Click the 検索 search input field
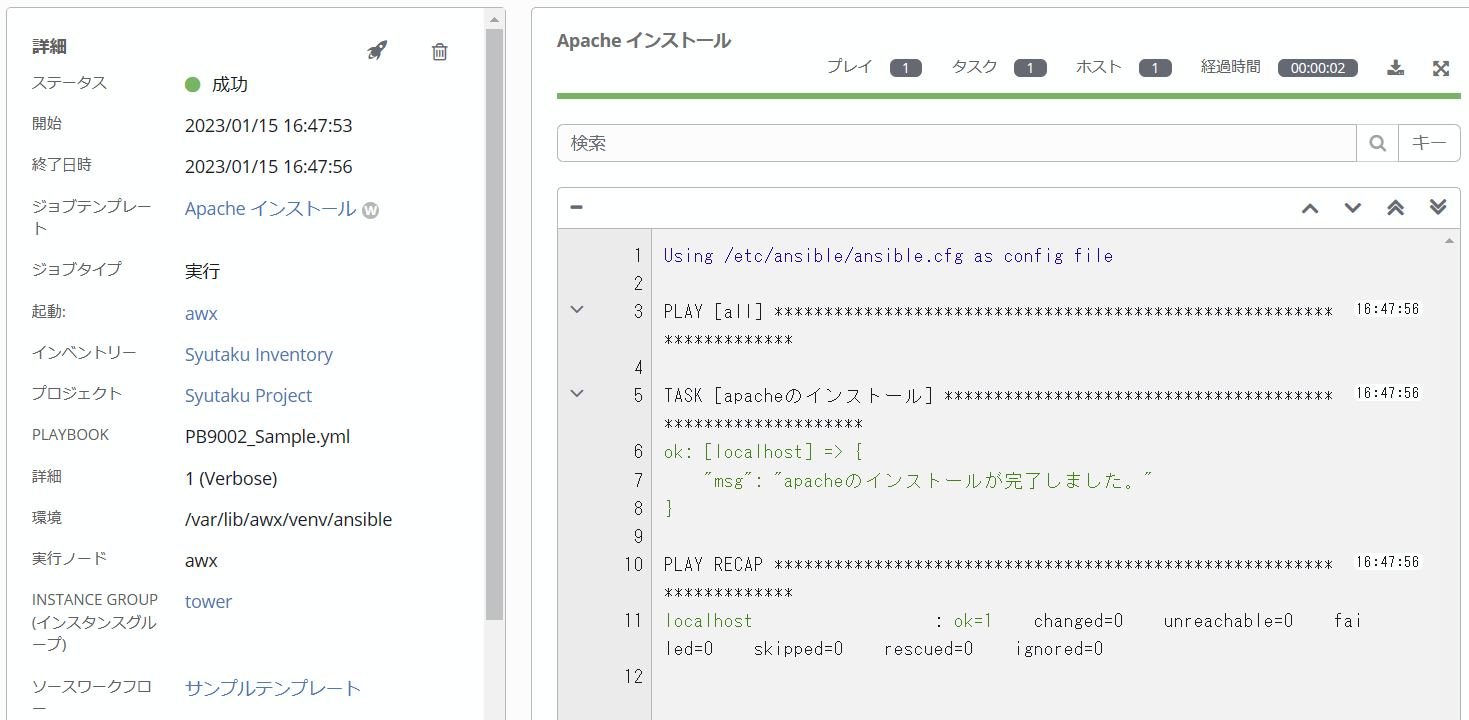The image size is (1469, 720). [950, 142]
